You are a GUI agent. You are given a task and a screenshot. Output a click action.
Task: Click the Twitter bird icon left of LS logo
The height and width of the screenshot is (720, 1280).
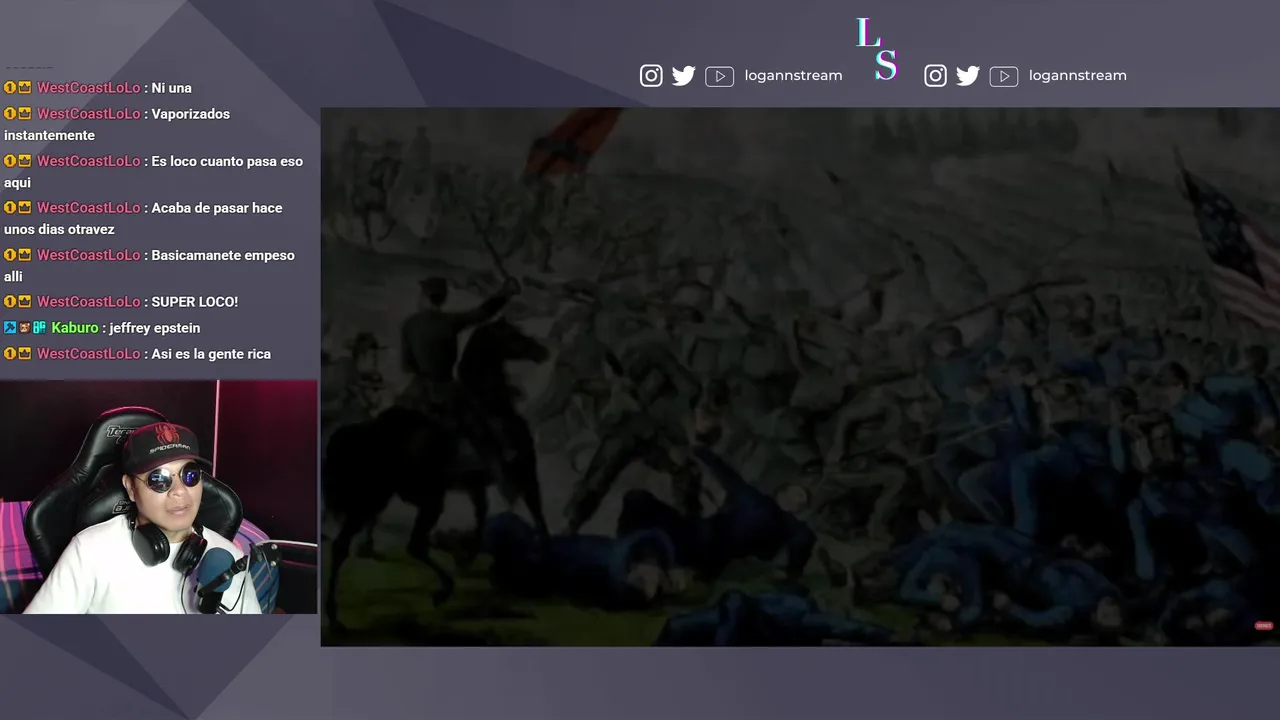(684, 76)
